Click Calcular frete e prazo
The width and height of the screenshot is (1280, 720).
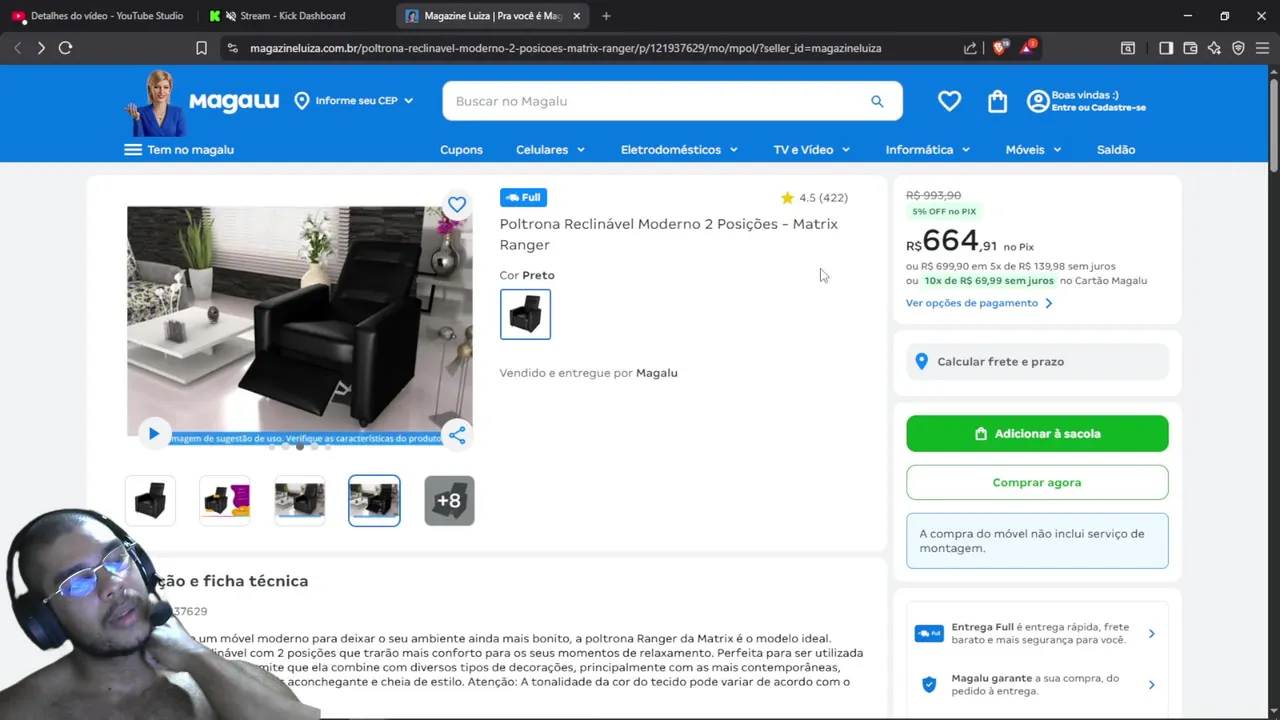point(1037,362)
